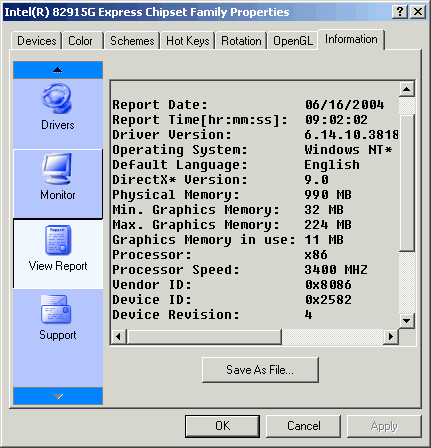Open the Support envelope icon

[56, 309]
